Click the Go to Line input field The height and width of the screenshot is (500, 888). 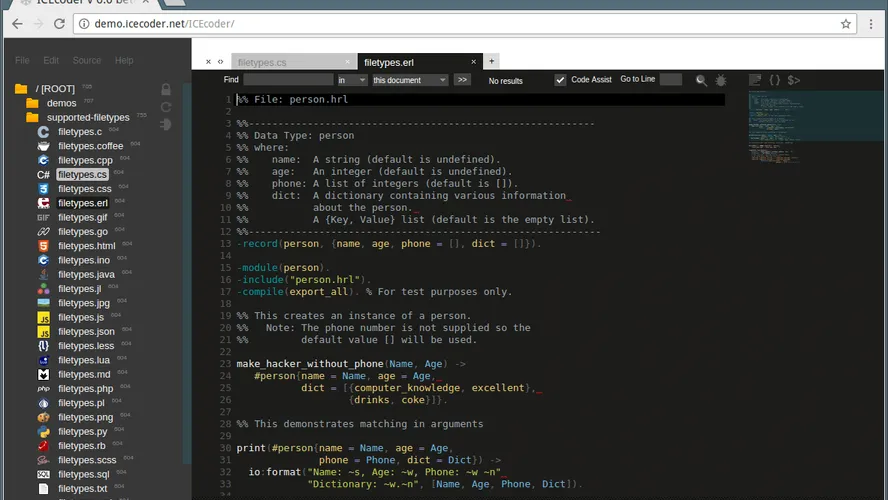[671, 80]
